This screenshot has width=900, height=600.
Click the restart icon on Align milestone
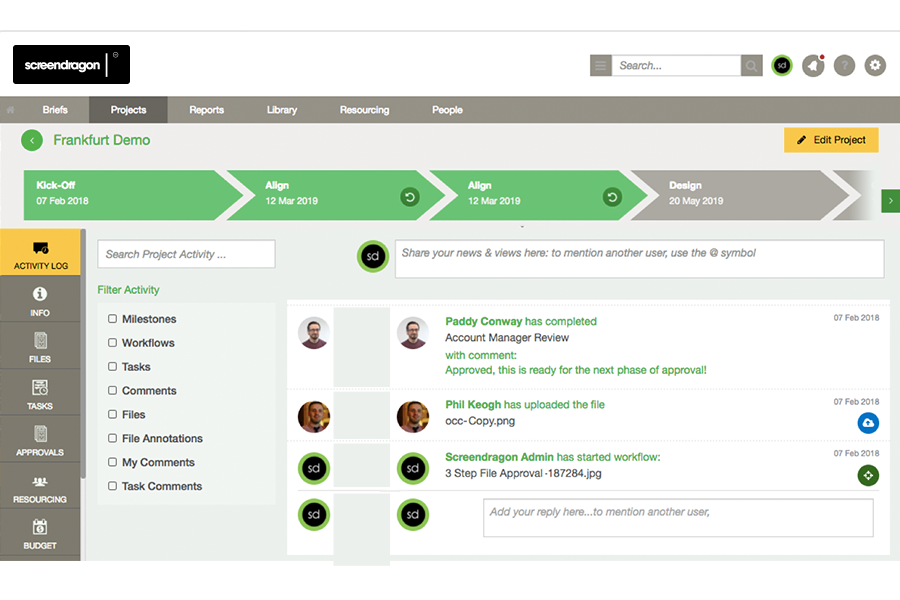[x=409, y=197]
